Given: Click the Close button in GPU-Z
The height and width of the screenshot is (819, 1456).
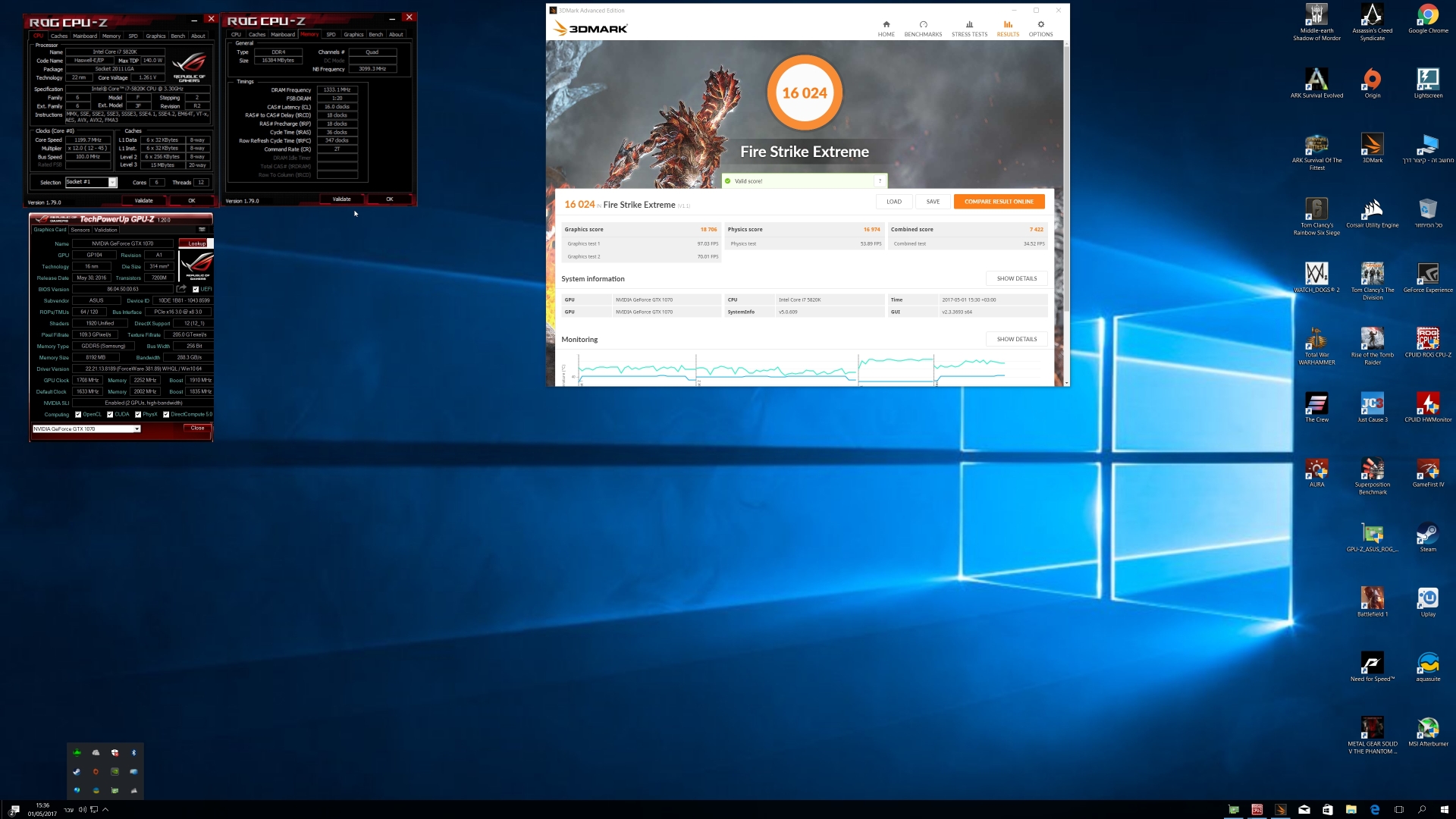Looking at the screenshot, I should pyautogui.click(x=197, y=428).
